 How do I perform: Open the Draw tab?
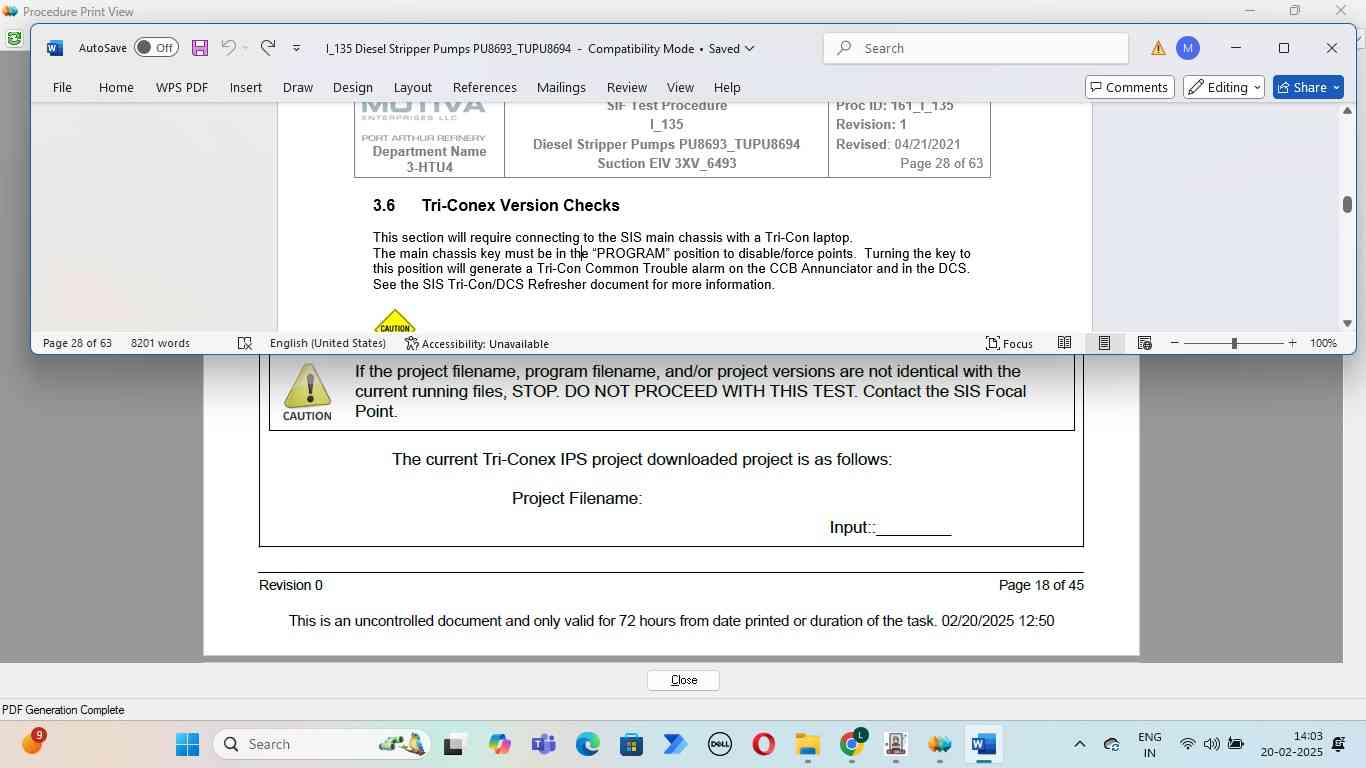298,87
